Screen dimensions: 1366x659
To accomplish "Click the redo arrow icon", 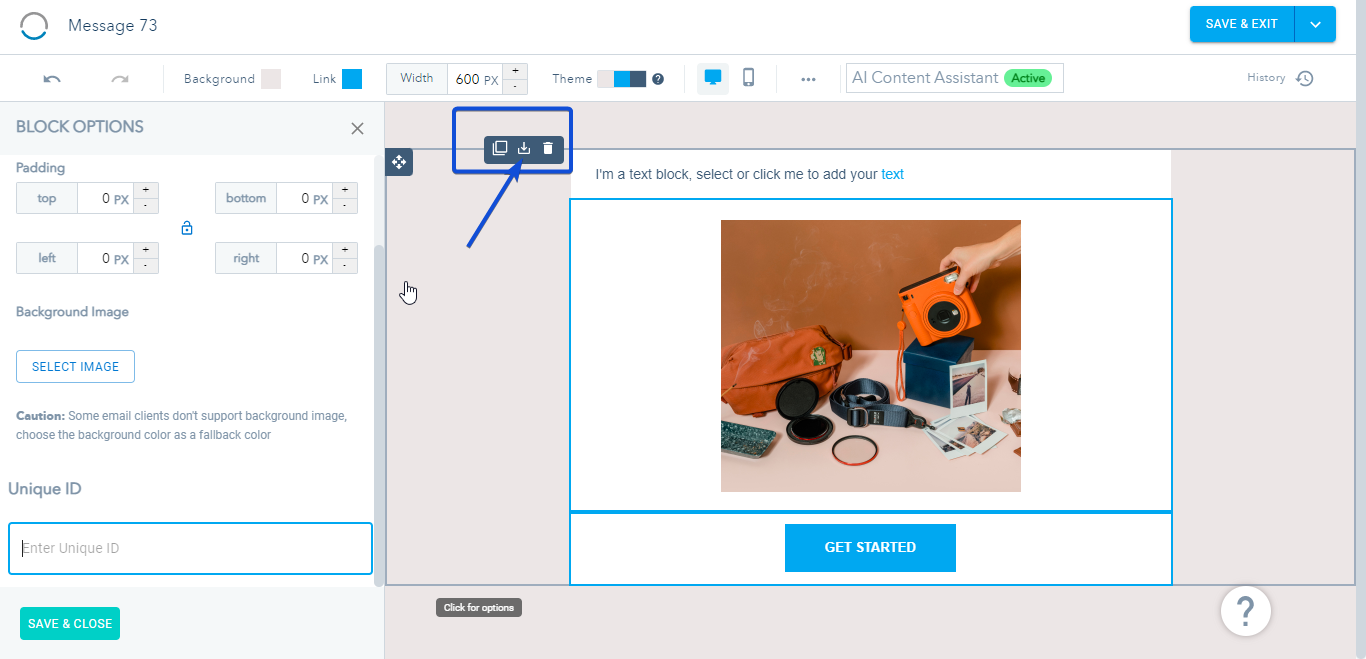I will click(x=120, y=79).
